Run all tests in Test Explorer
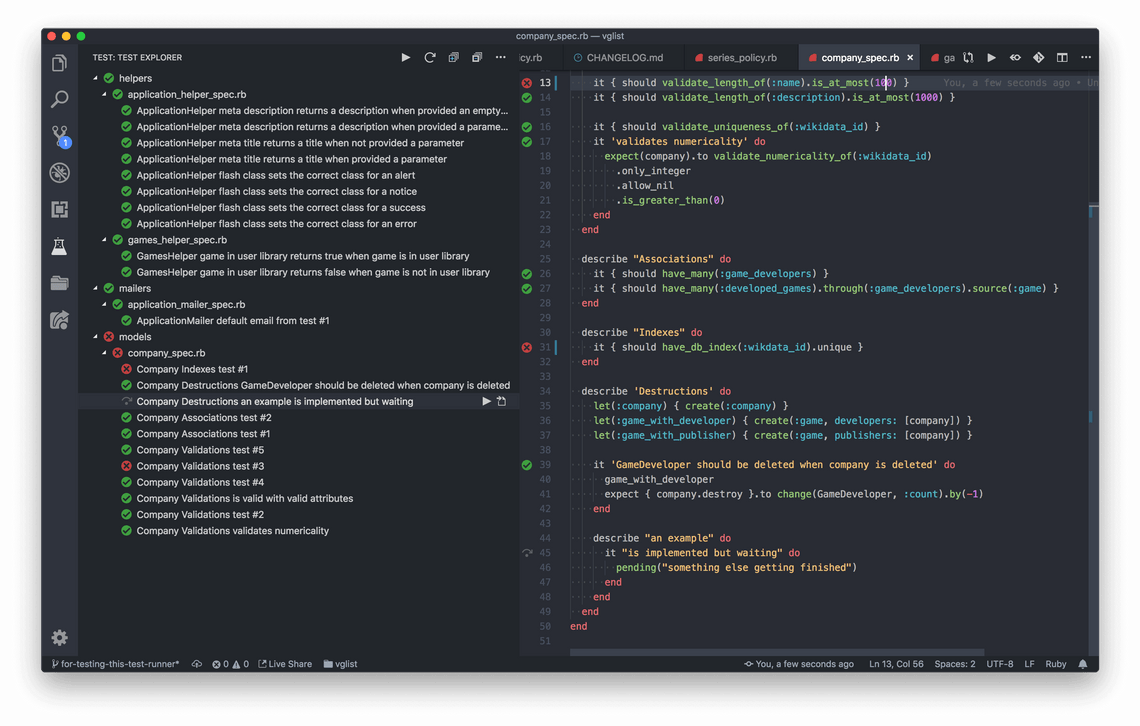The height and width of the screenshot is (726, 1140). coord(406,57)
